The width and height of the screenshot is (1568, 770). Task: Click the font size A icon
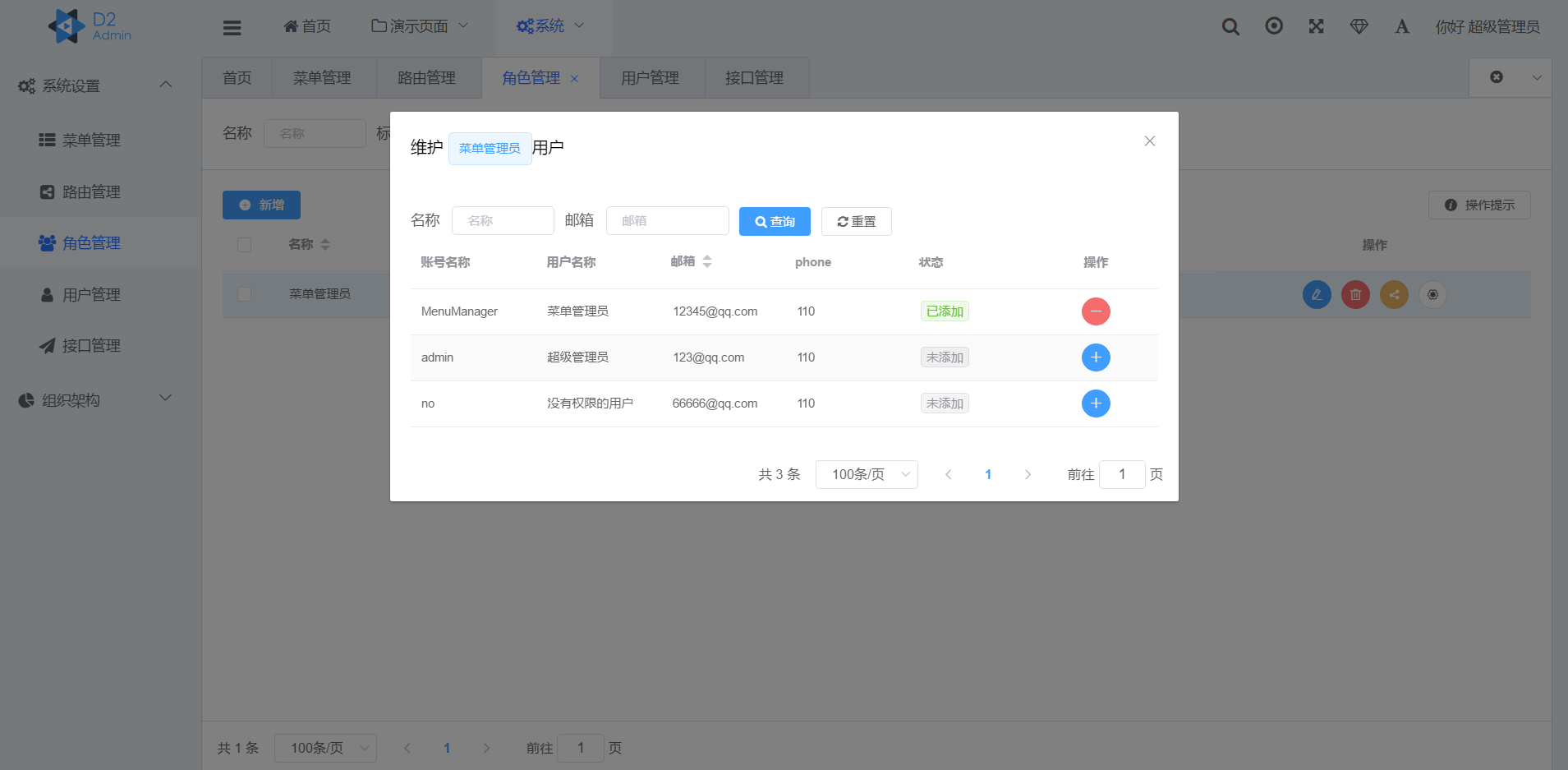tap(1401, 26)
